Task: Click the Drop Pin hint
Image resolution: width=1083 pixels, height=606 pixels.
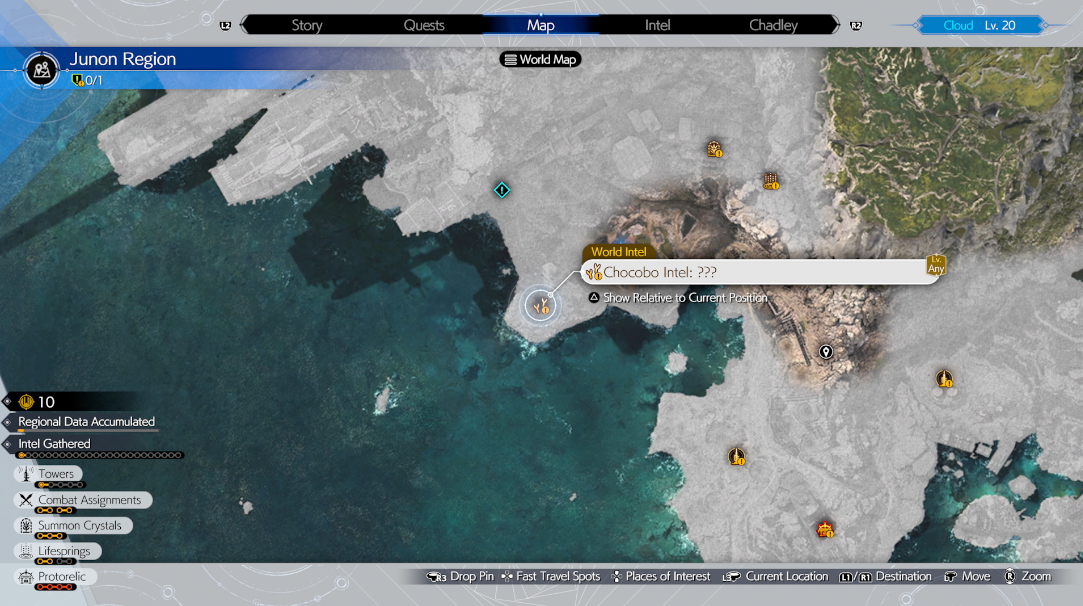Action: click(460, 576)
